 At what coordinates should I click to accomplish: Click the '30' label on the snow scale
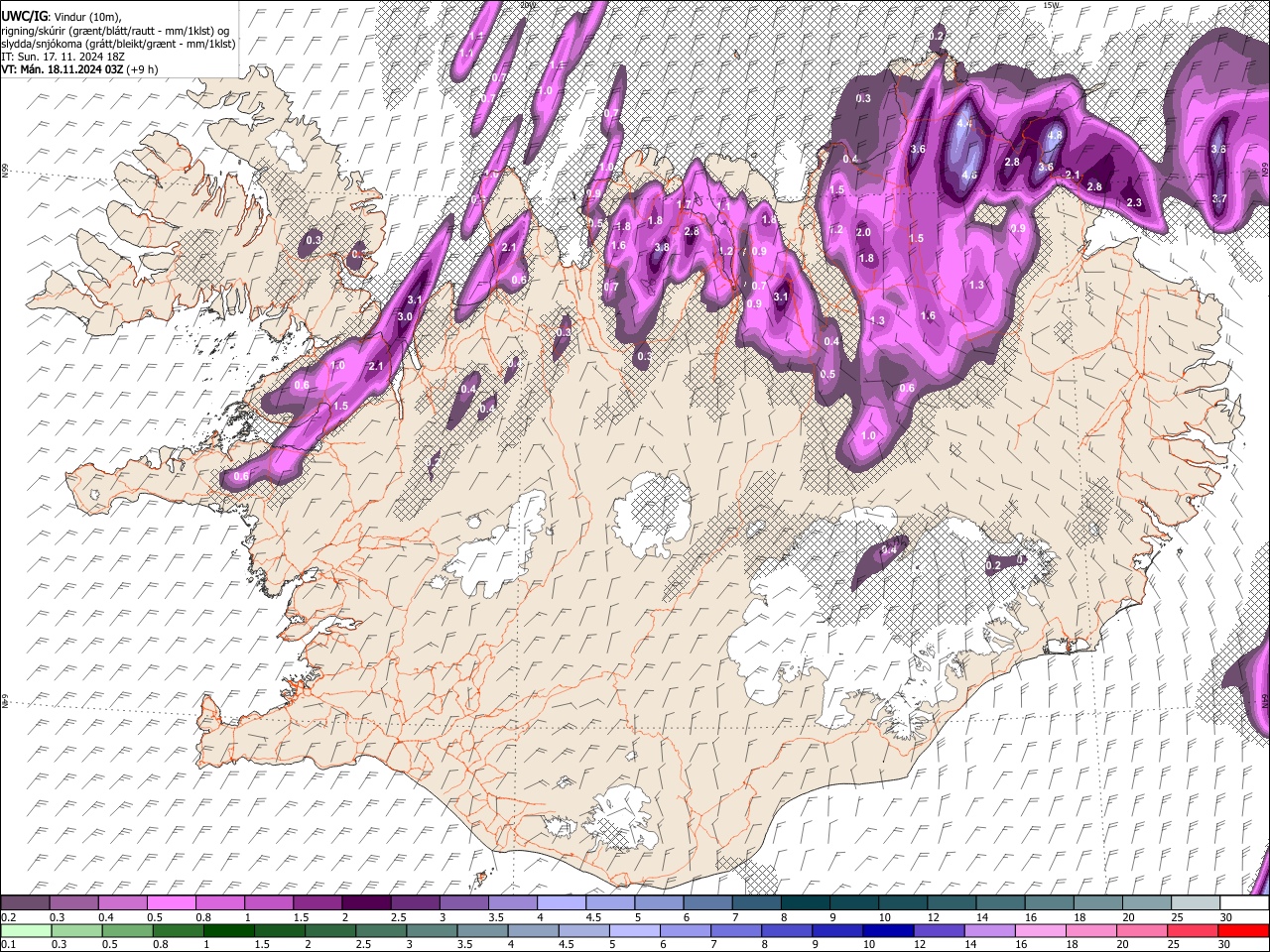click(x=1226, y=917)
